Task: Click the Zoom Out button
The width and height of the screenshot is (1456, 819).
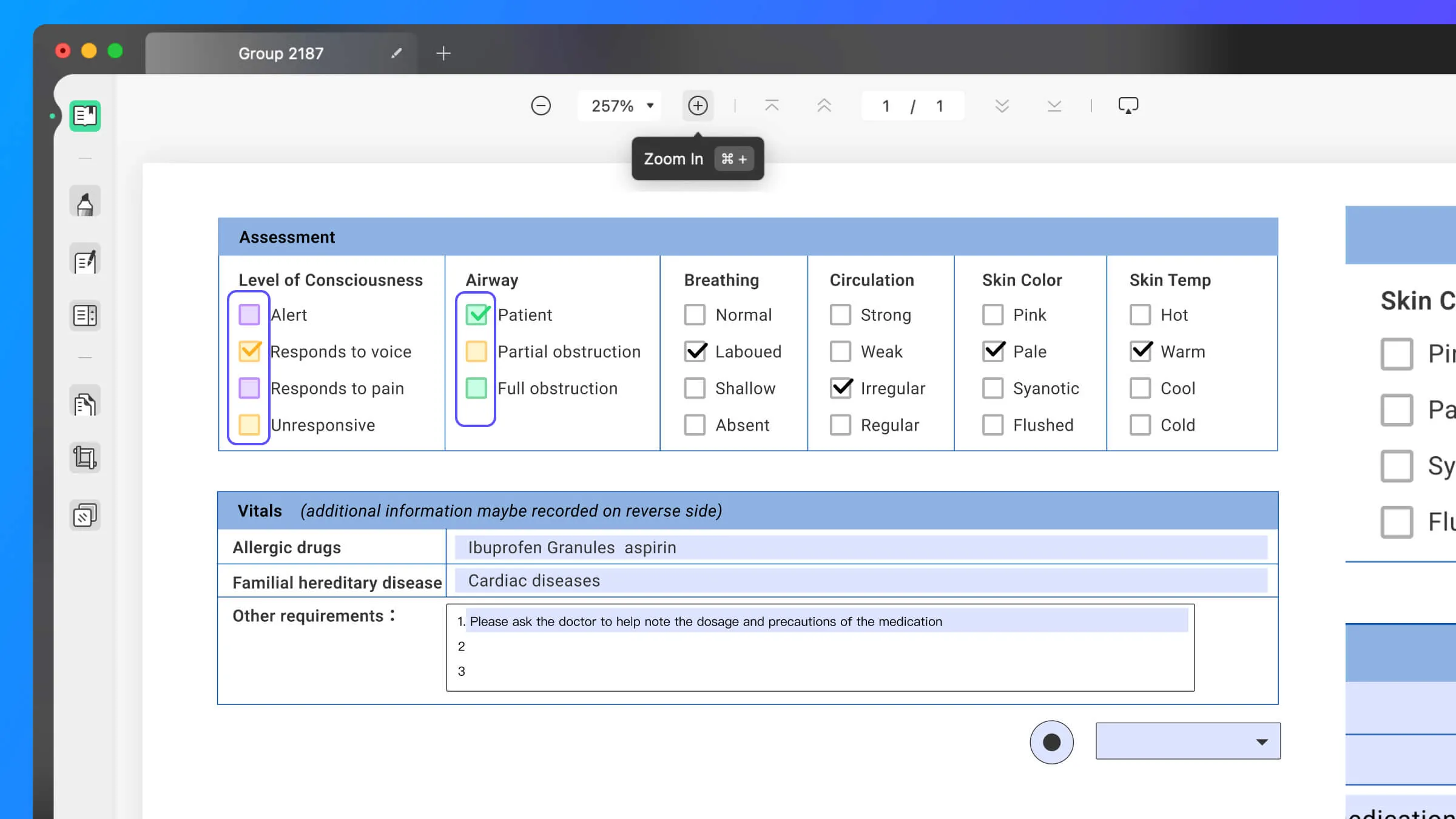Action: coord(541,105)
